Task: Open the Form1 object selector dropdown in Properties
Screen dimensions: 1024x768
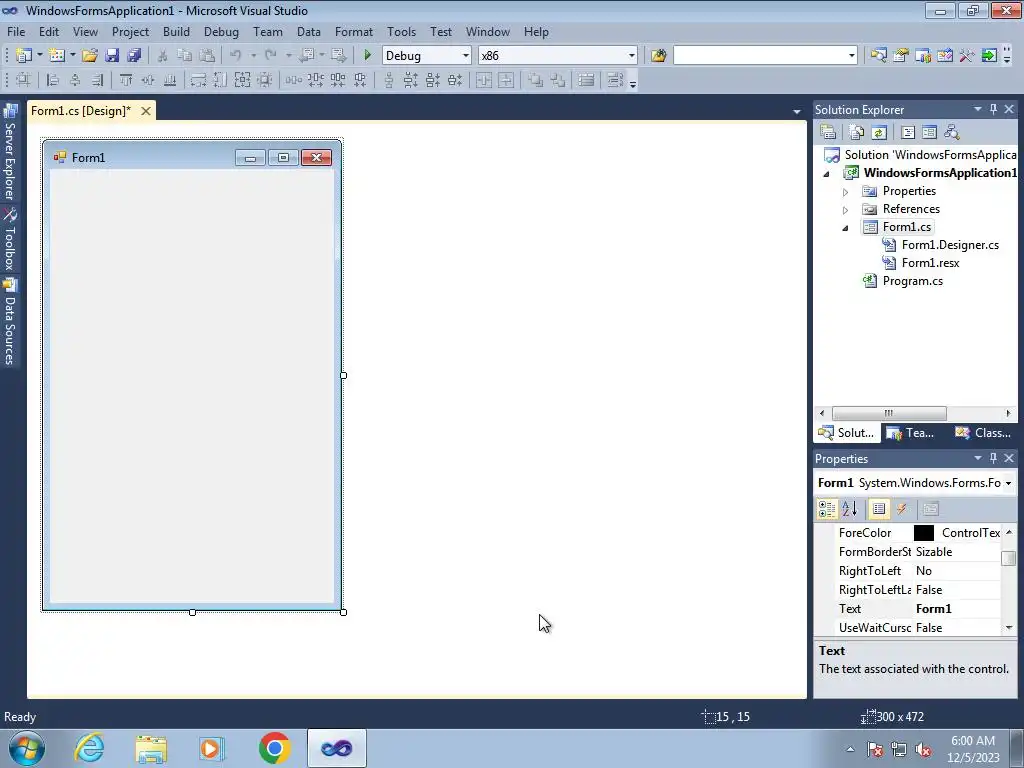Action: click(x=1008, y=483)
